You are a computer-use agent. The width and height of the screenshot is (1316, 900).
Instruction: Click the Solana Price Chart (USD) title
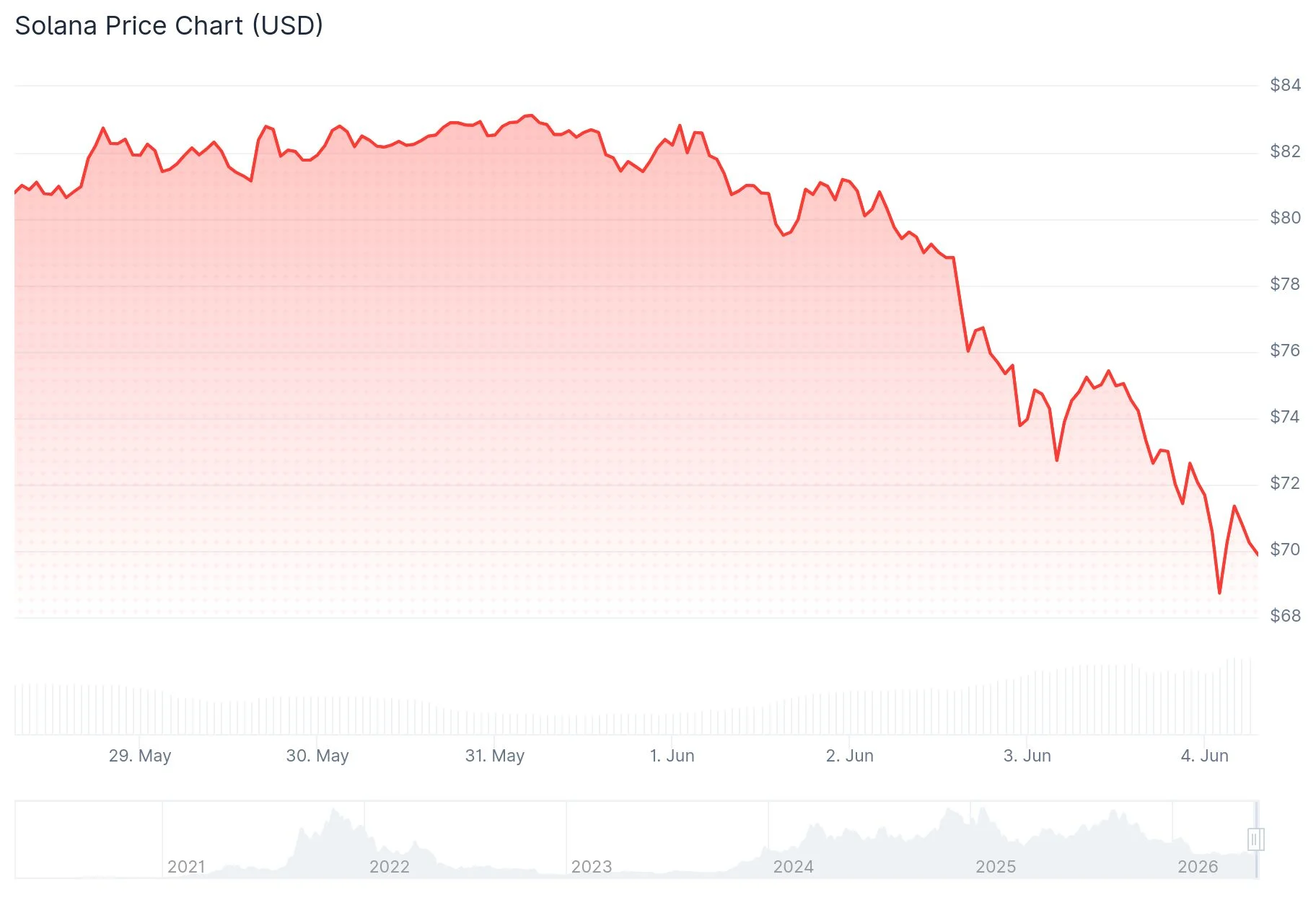pos(169,26)
